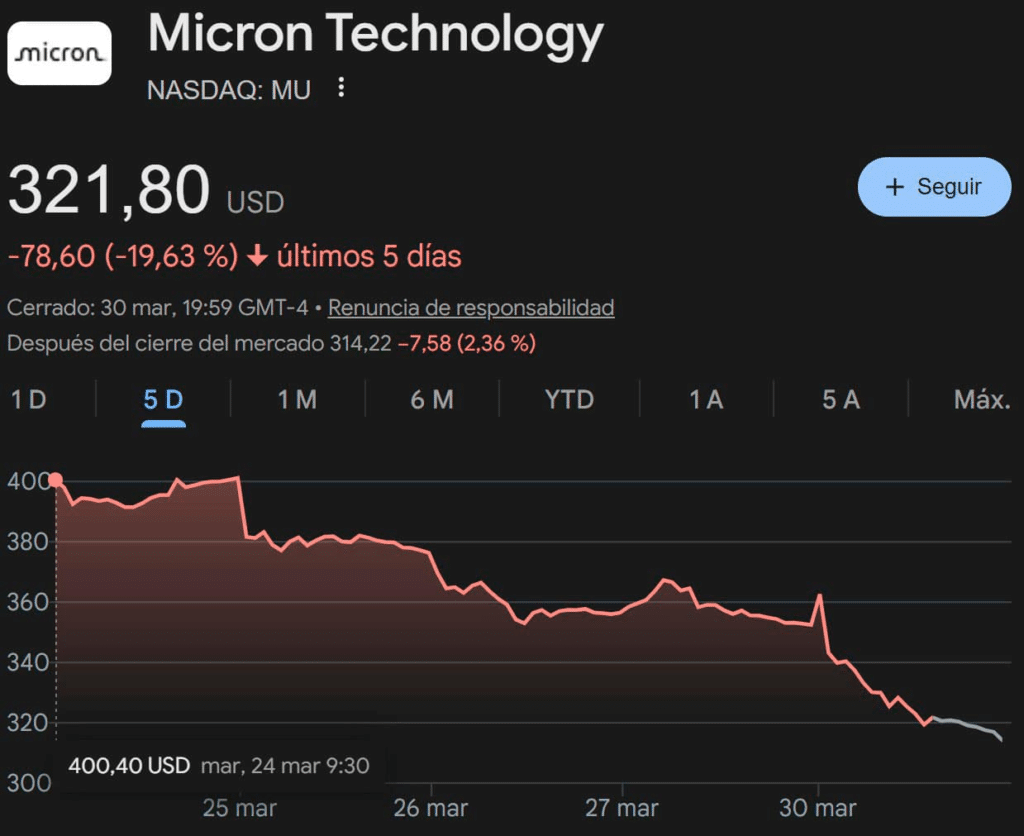This screenshot has height=836, width=1024.
Task: Select the Máx. maximum range
Action: point(983,399)
